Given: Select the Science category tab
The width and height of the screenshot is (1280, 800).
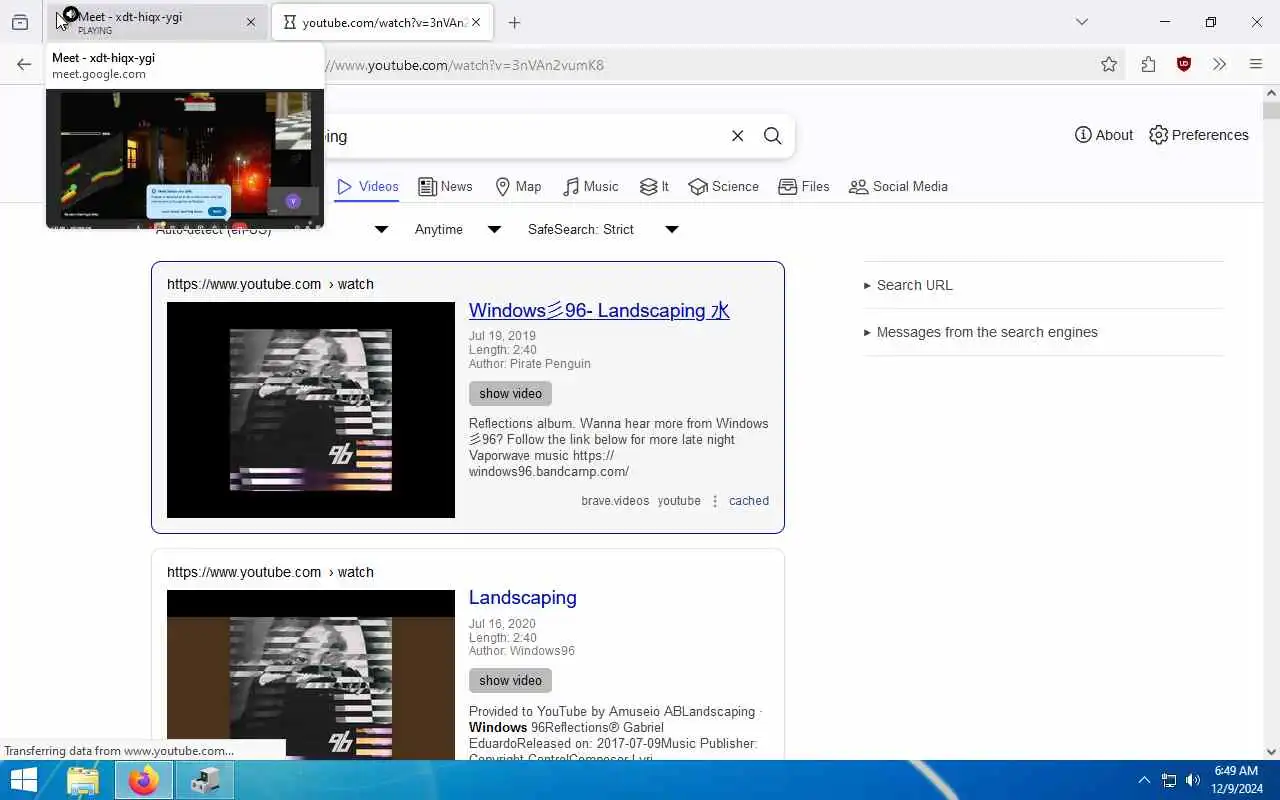Looking at the screenshot, I should (724, 187).
